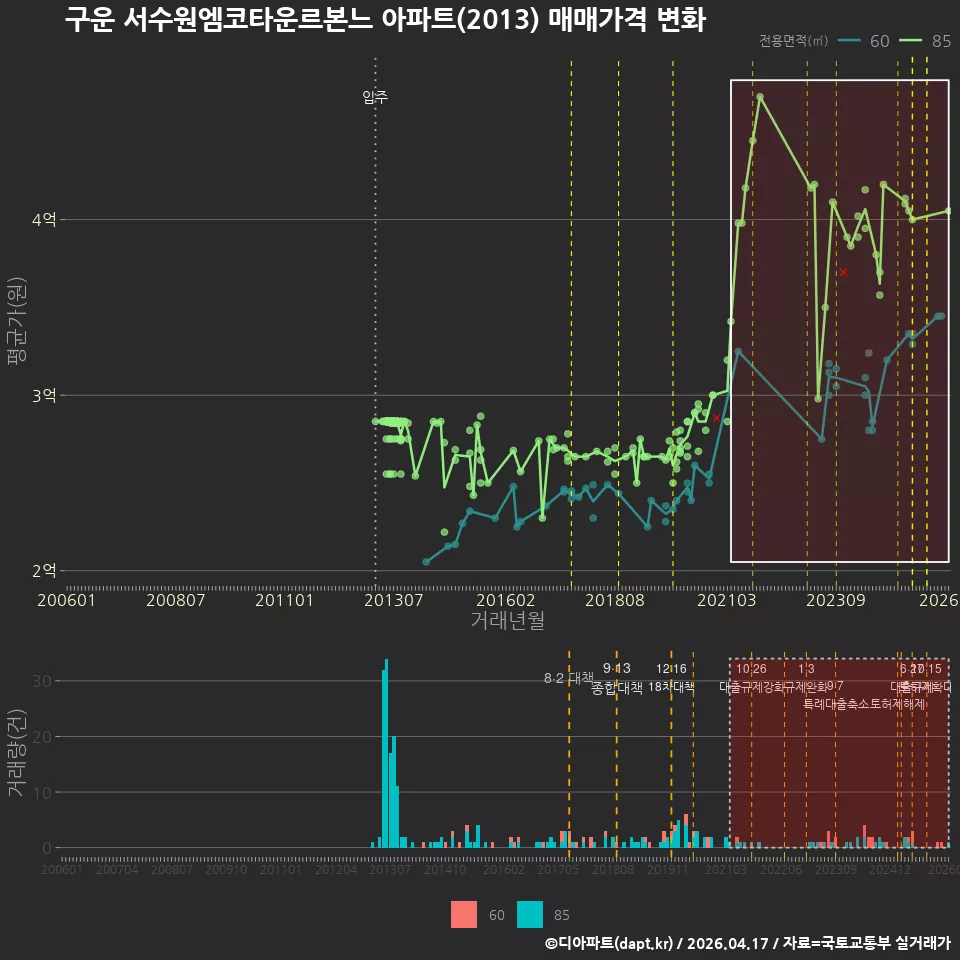Click the '18차대책' policy label

pos(671,687)
